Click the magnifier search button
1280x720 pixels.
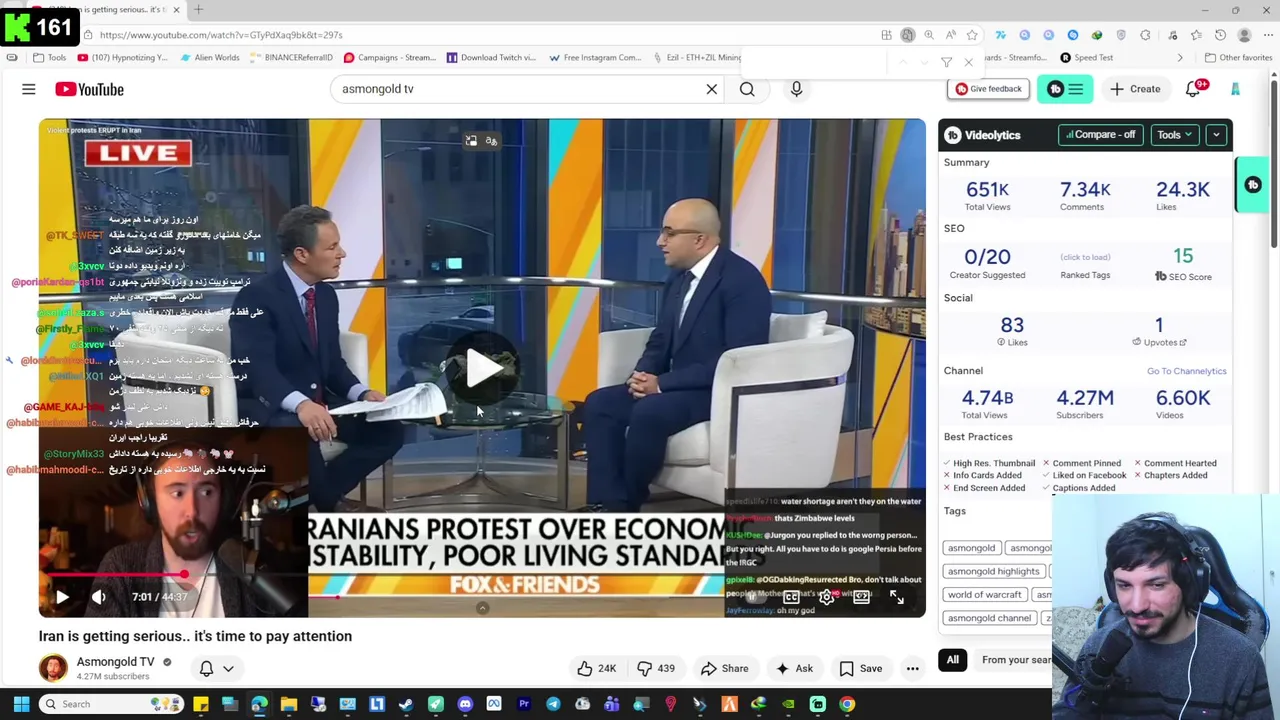pos(747,89)
